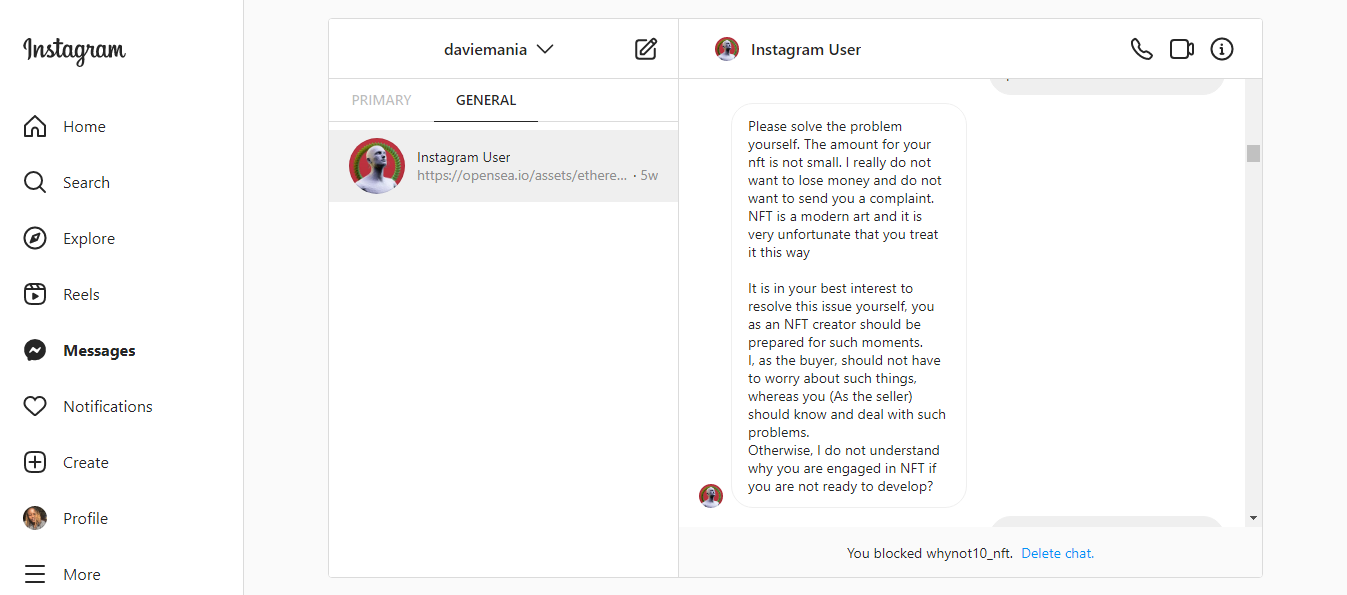1347x595 pixels.
Task: Click the Search label in sidebar
Action: click(x=86, y=183)
